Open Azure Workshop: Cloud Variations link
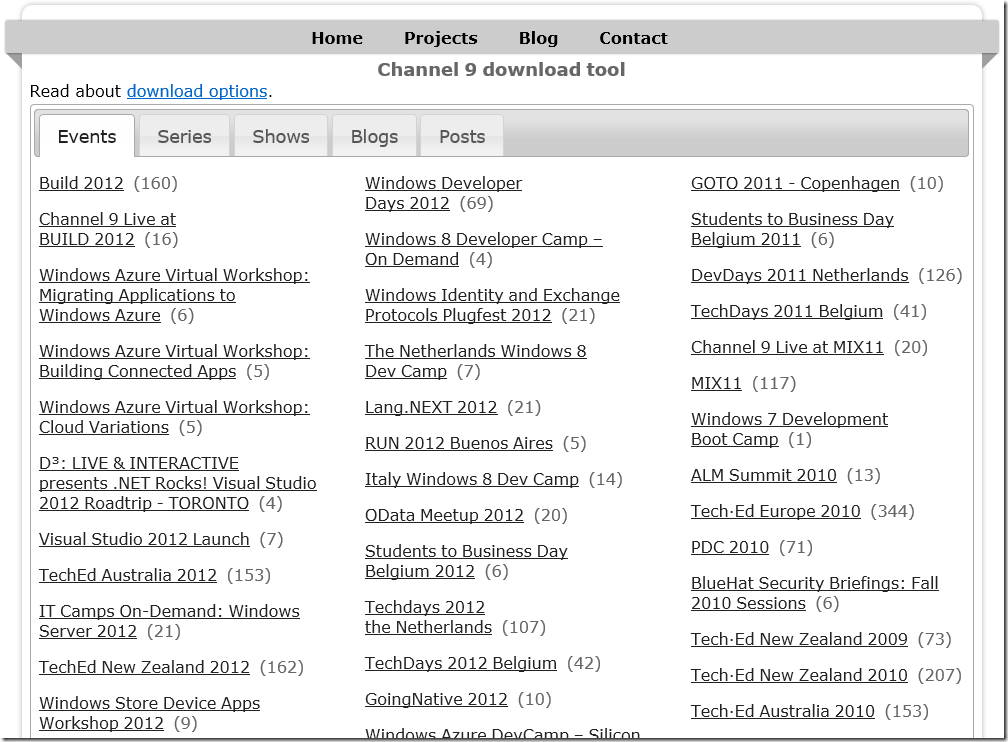 (174, 417)
